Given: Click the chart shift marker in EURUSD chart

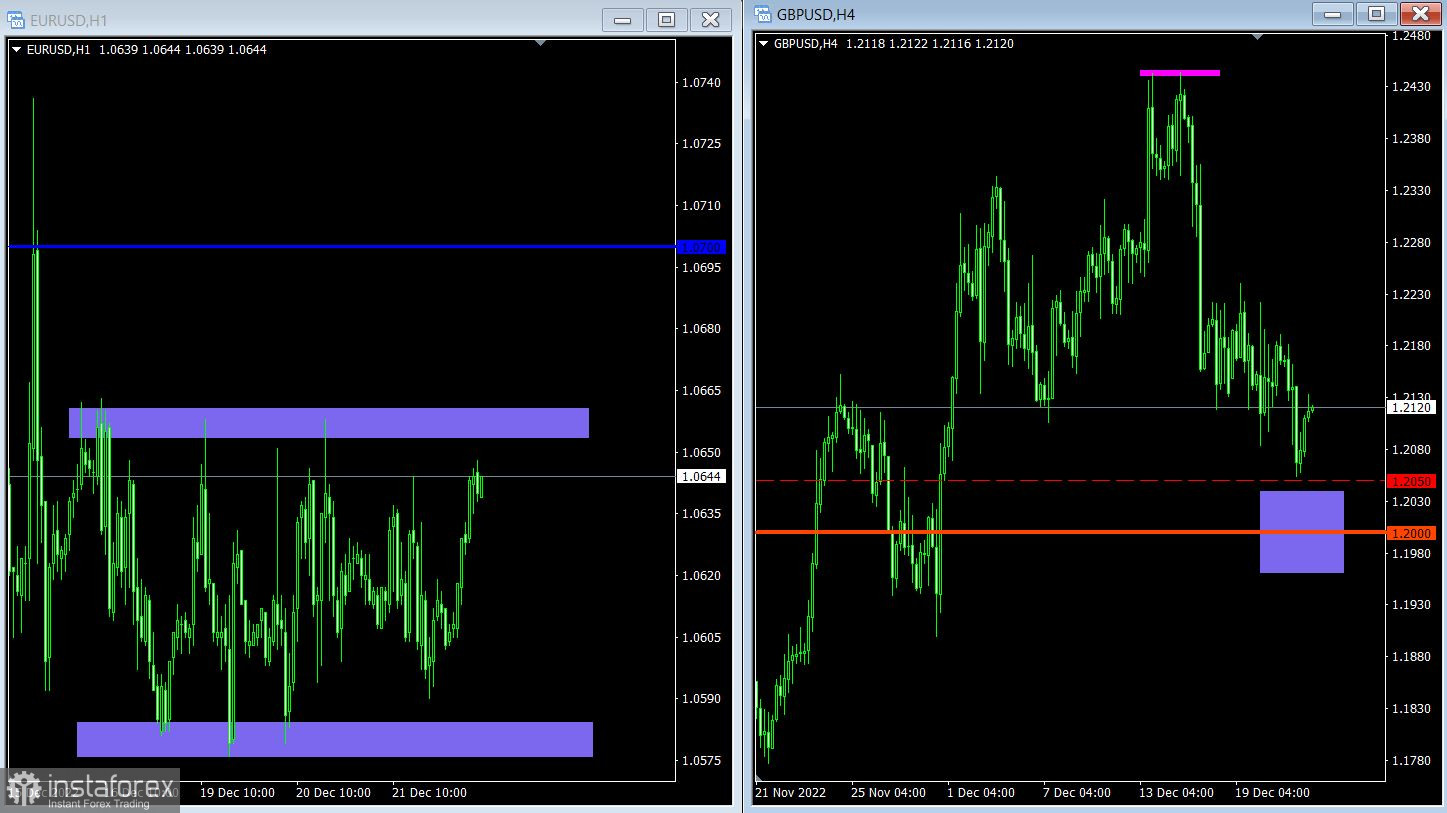Looking at the screenshot, I should [x=540, y=43].
